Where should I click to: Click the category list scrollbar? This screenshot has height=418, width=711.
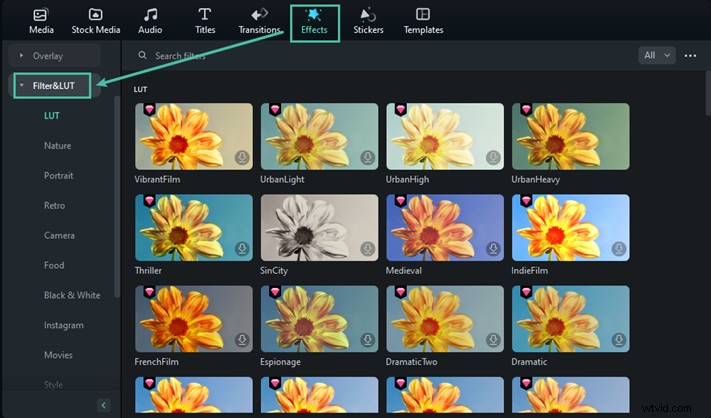tap(117, 196)
